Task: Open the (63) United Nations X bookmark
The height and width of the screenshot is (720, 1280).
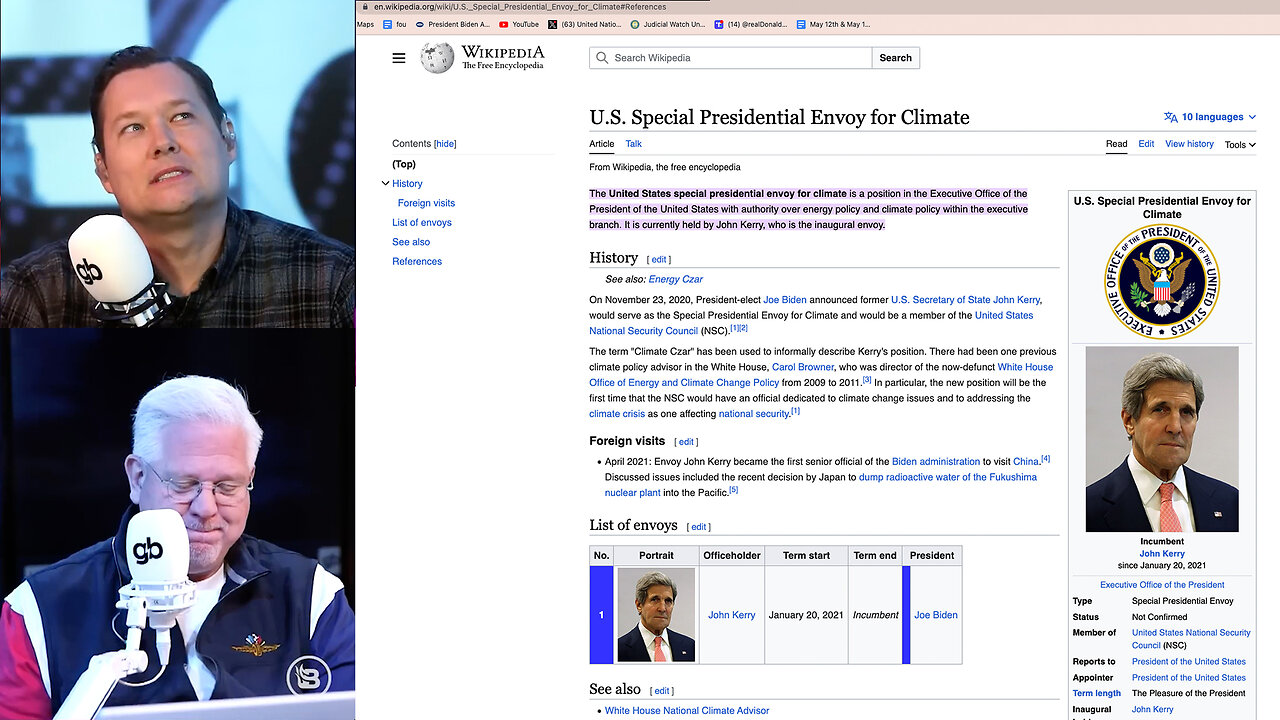Action: click(x=584, y=24)
